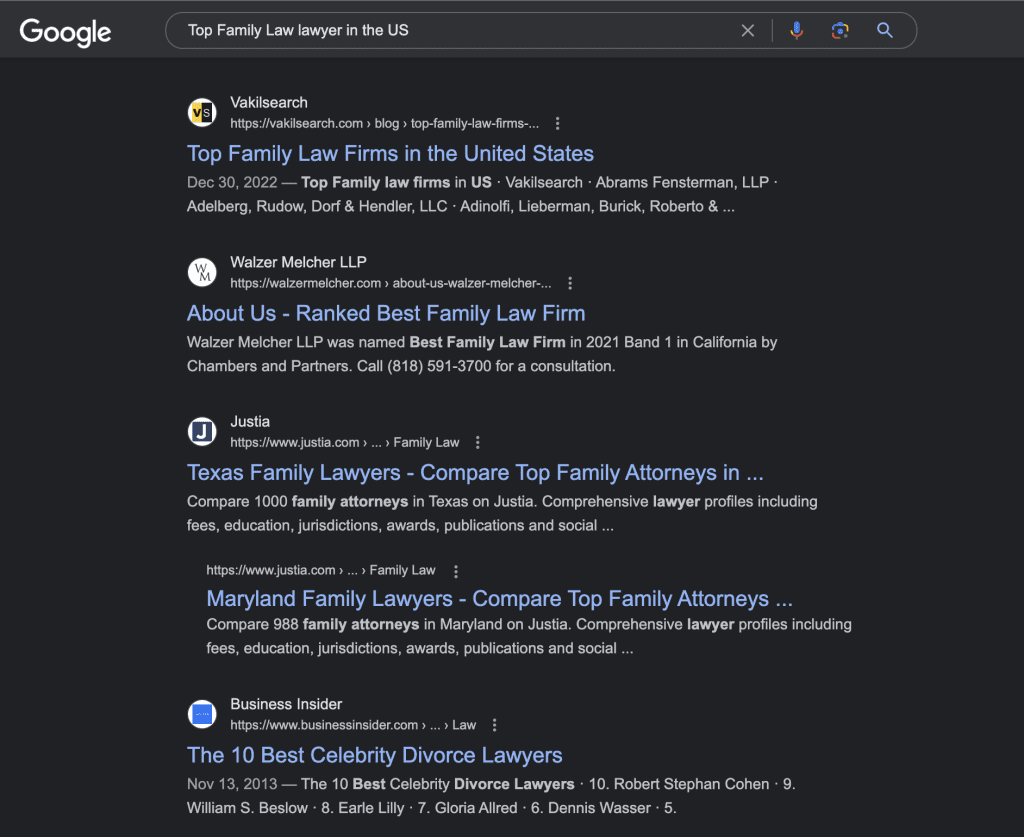Open more options for Business Insider result
This screenshot has width=1024, height=837.
pos(494,725)
